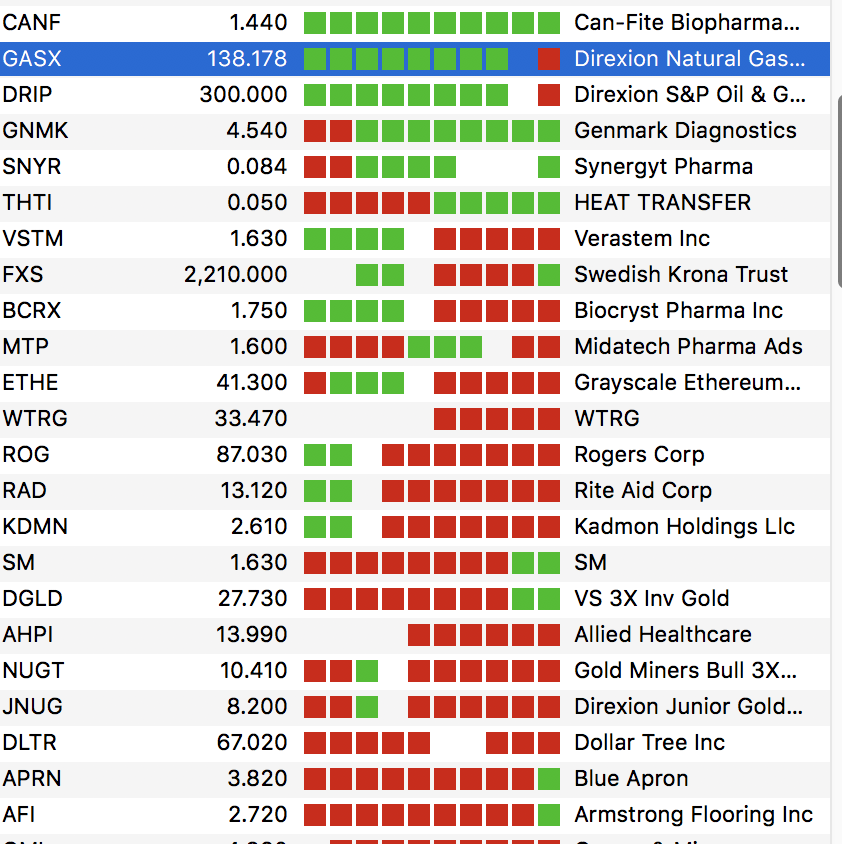Click Synergyt Pharma name
Viewport: 842px width, 844px height.
coord(663,167)
